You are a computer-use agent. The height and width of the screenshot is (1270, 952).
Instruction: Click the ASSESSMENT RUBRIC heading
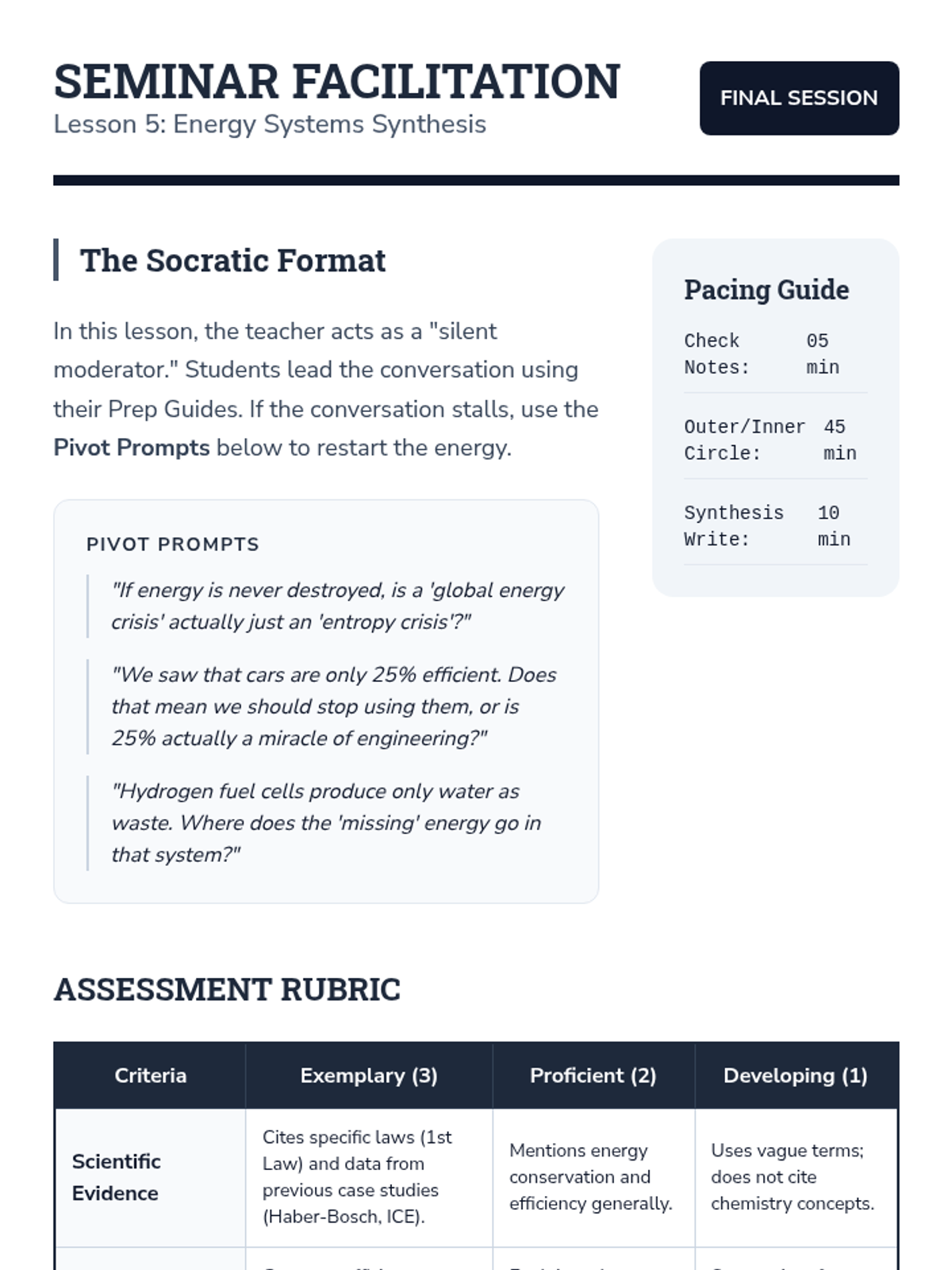227,990
